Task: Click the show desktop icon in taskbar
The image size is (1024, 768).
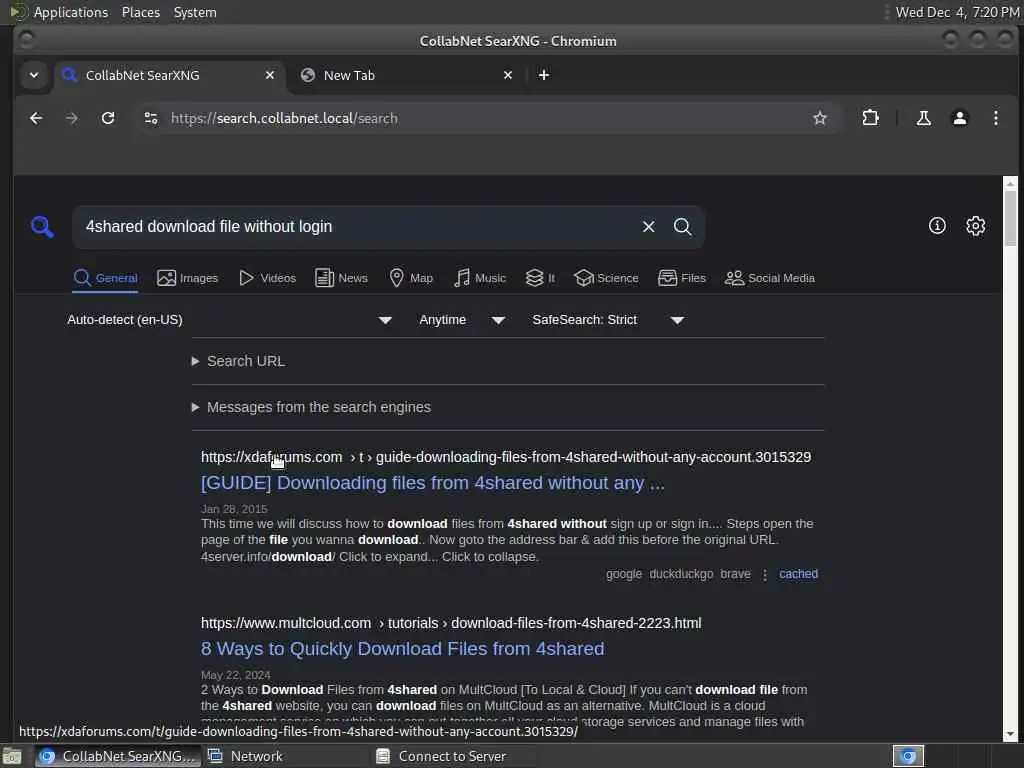Action: pyautogui.click(x=12, y=757)
